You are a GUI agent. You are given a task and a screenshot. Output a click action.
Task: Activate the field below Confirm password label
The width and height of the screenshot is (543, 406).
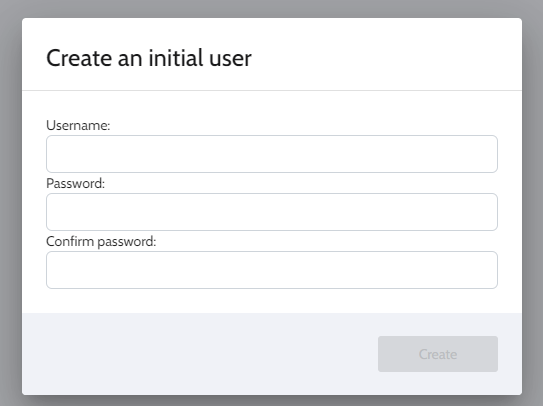coord(272,270)
